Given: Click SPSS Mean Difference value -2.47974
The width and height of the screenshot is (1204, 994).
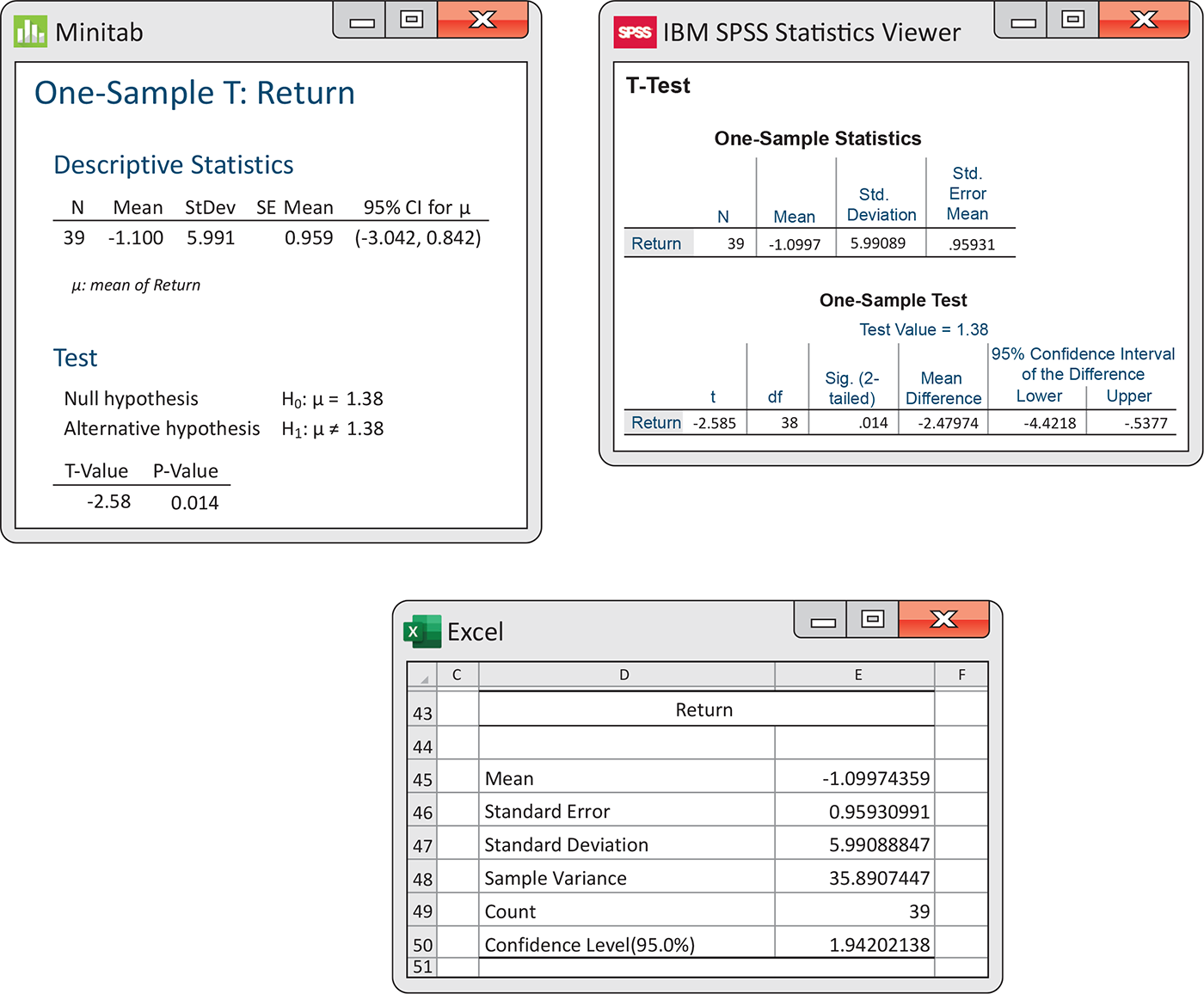Looking at the screenshot, I should point(948,423).
